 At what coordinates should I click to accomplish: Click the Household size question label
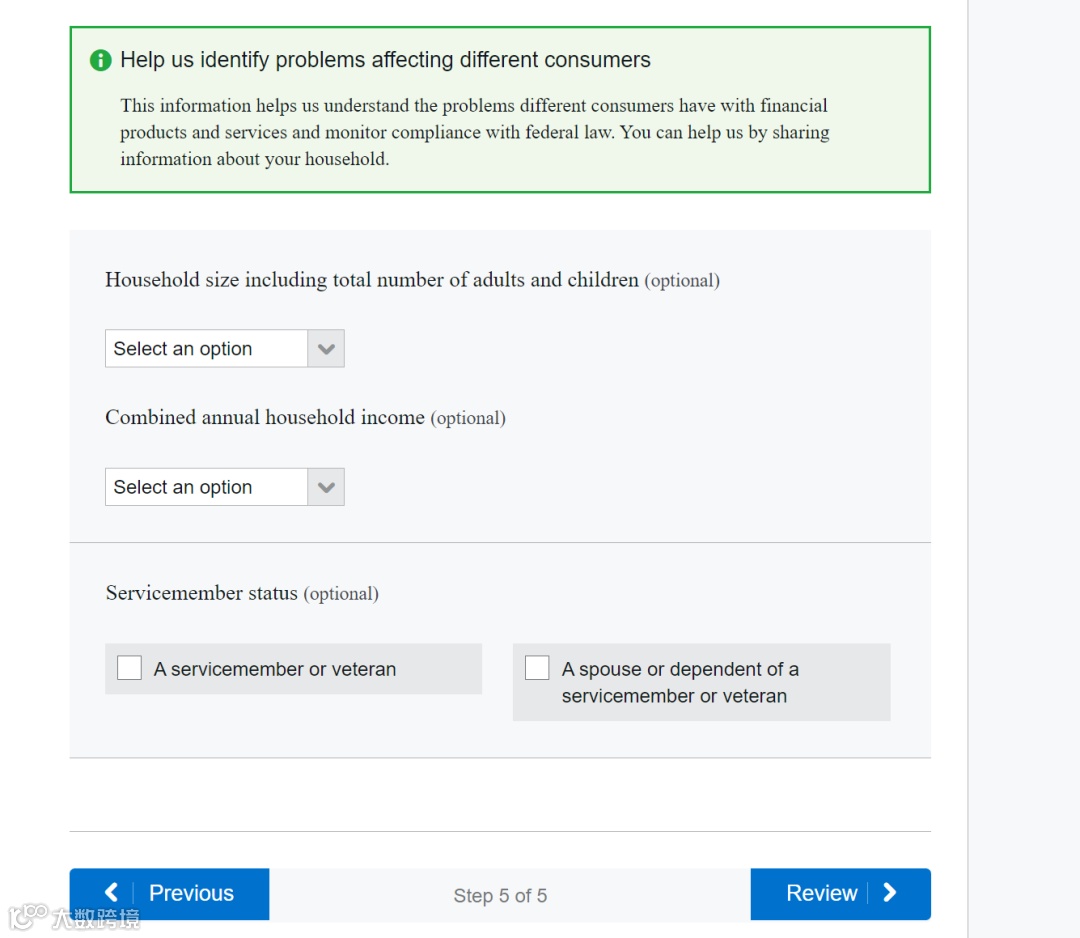pos(372,280)
